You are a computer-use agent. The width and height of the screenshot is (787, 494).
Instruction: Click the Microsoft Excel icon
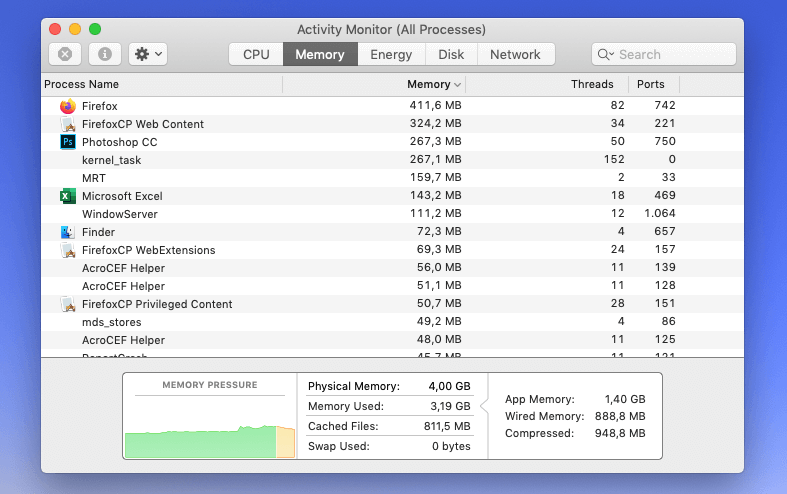coord(67,196)
